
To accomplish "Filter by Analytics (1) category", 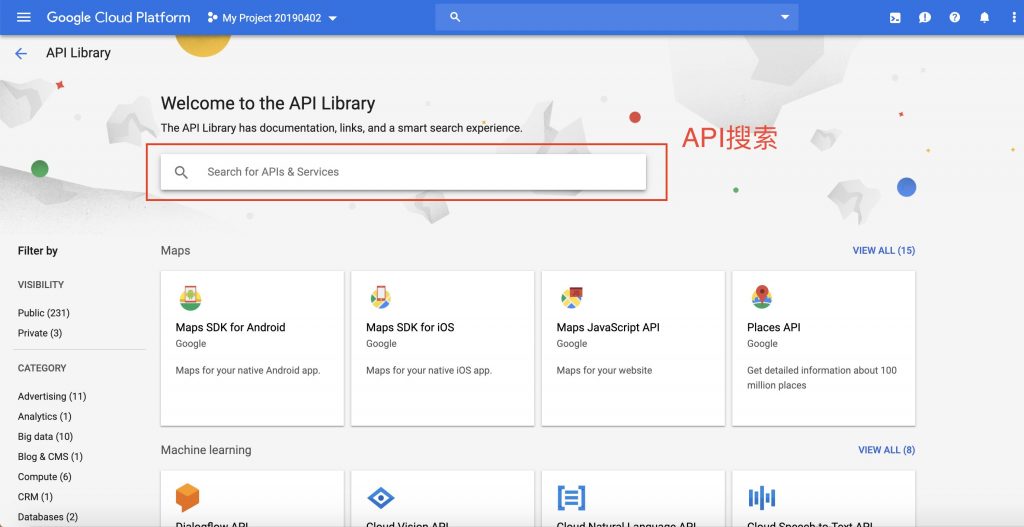I will pos(44,417).
